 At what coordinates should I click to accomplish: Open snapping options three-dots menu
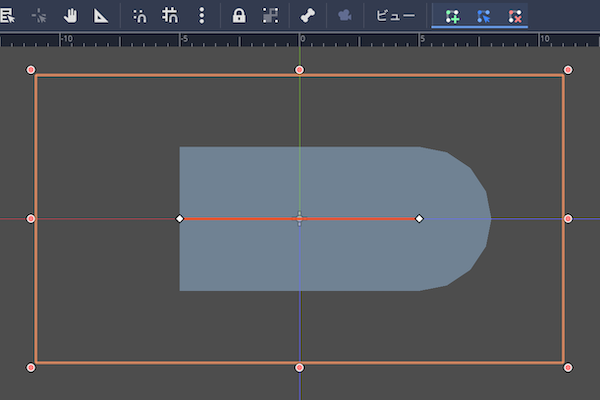tap(202, 16)
